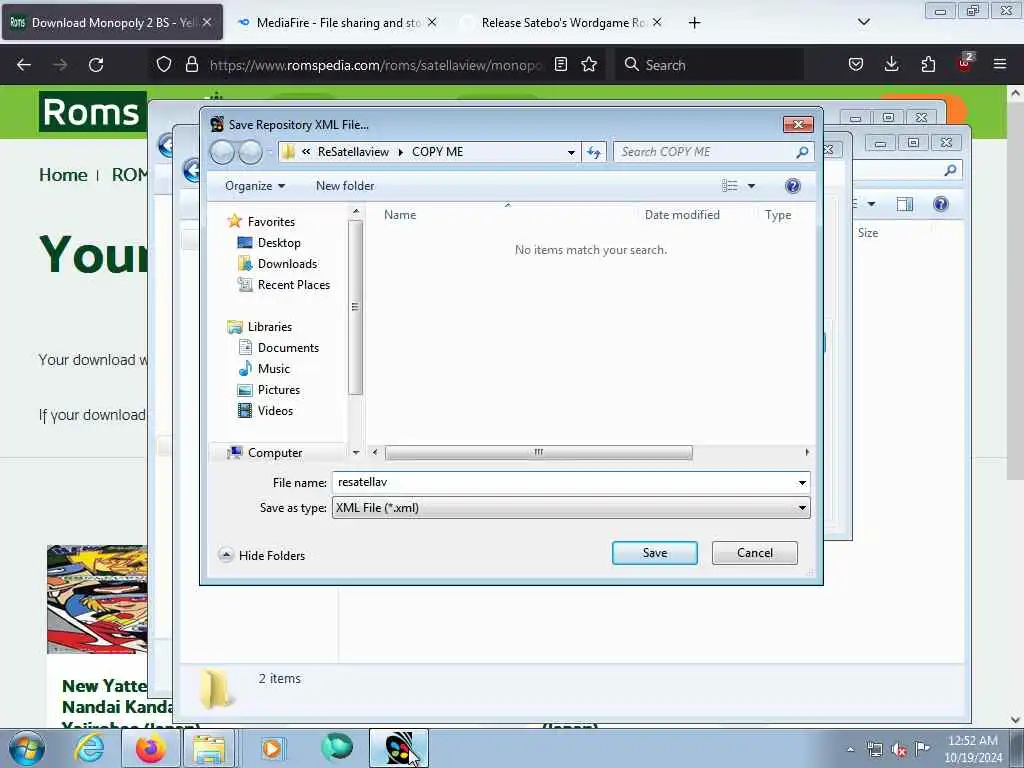
Task: Select Documents library in navigation pane
Action: 288,347
